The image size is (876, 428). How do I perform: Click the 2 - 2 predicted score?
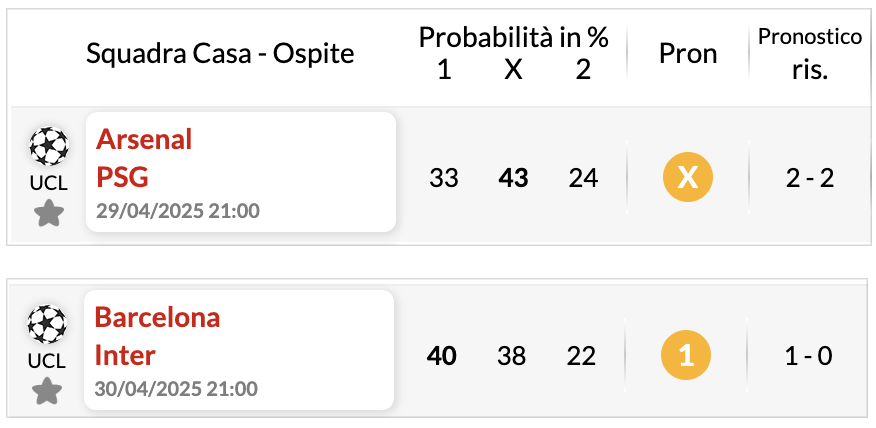pyautogui.click(x=810, y=178)
